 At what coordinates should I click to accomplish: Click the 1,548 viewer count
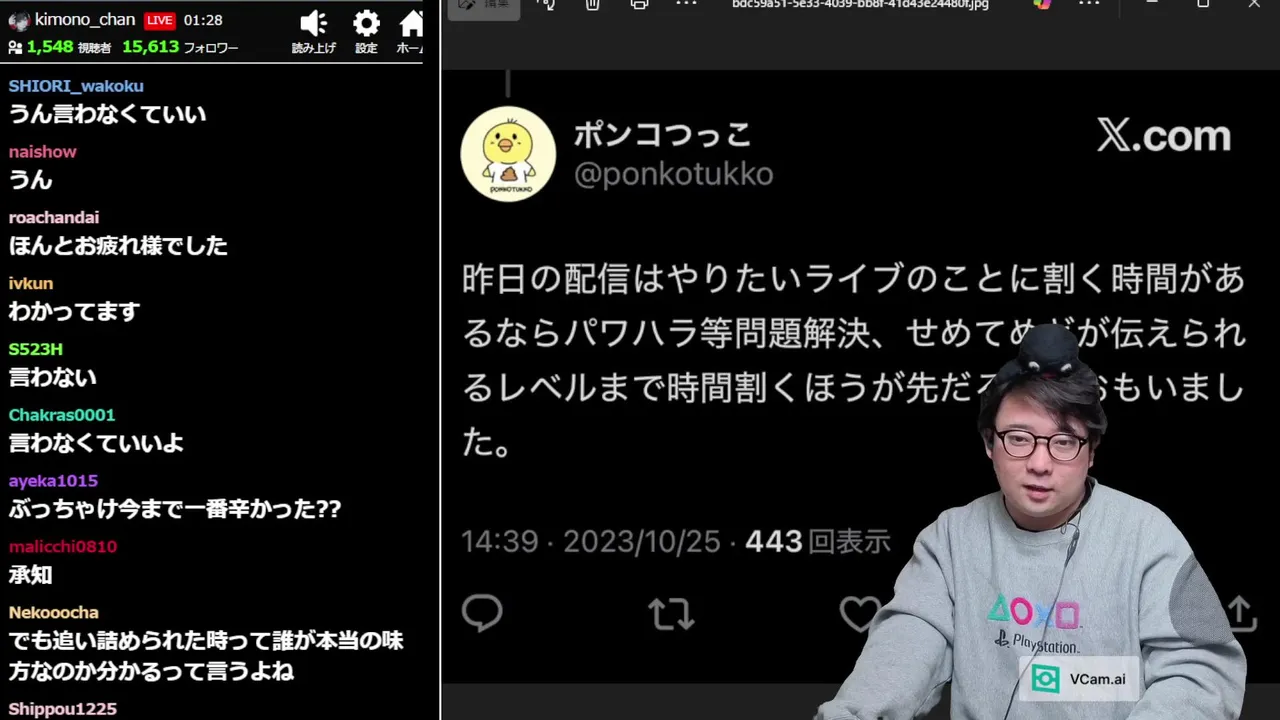coord(50,47)
